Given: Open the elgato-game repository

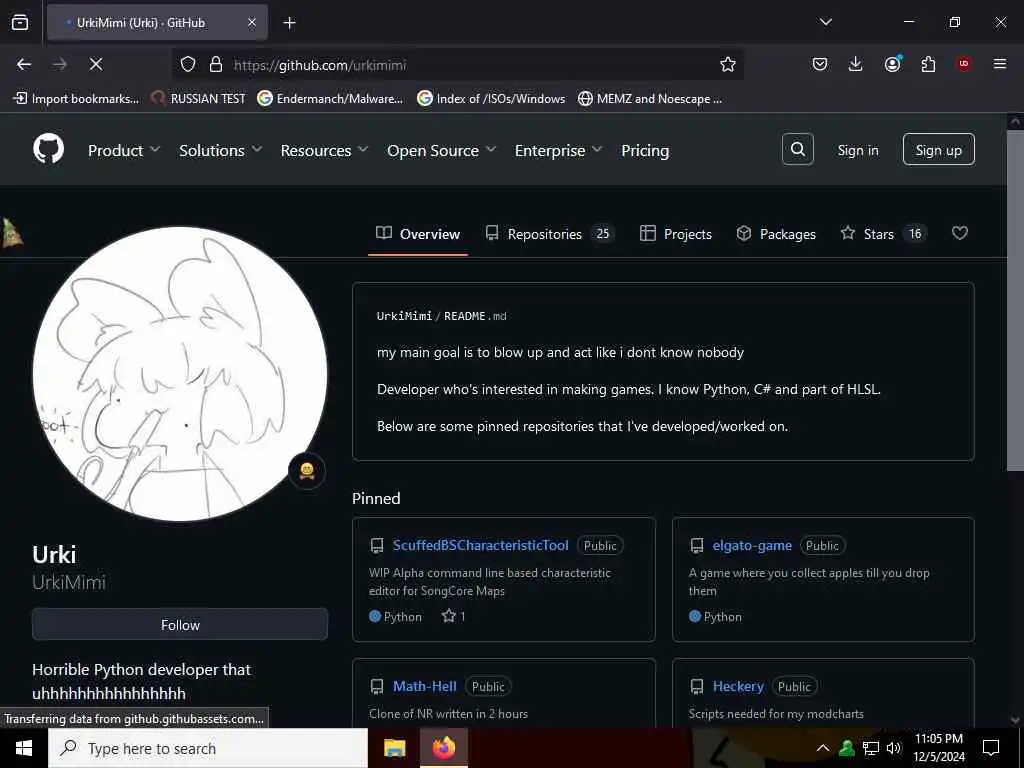Looking at the screenshot, I should click(752, 545).
